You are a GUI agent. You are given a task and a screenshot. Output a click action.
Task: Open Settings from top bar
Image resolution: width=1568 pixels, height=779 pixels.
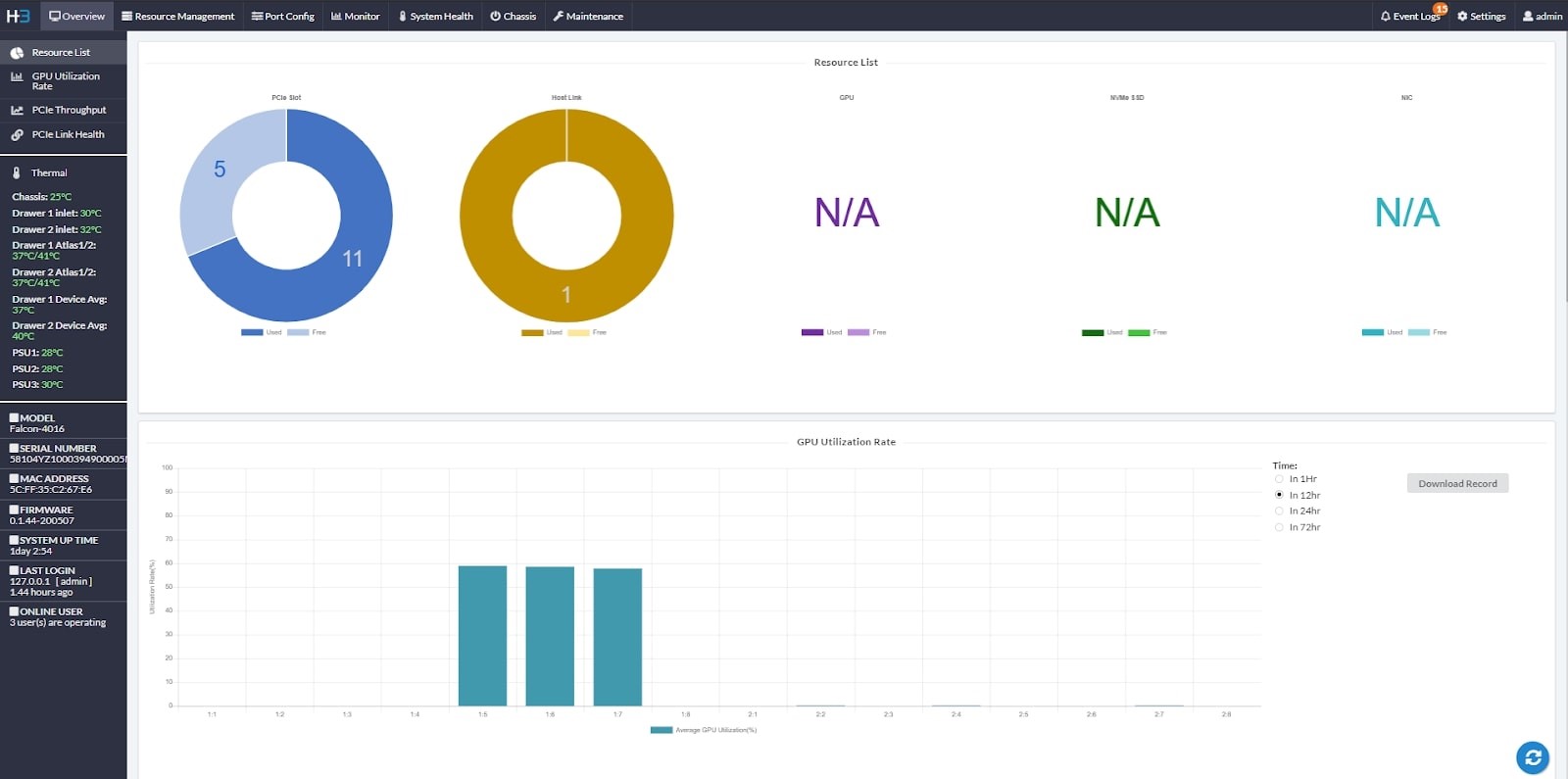tap(1481, 16)
